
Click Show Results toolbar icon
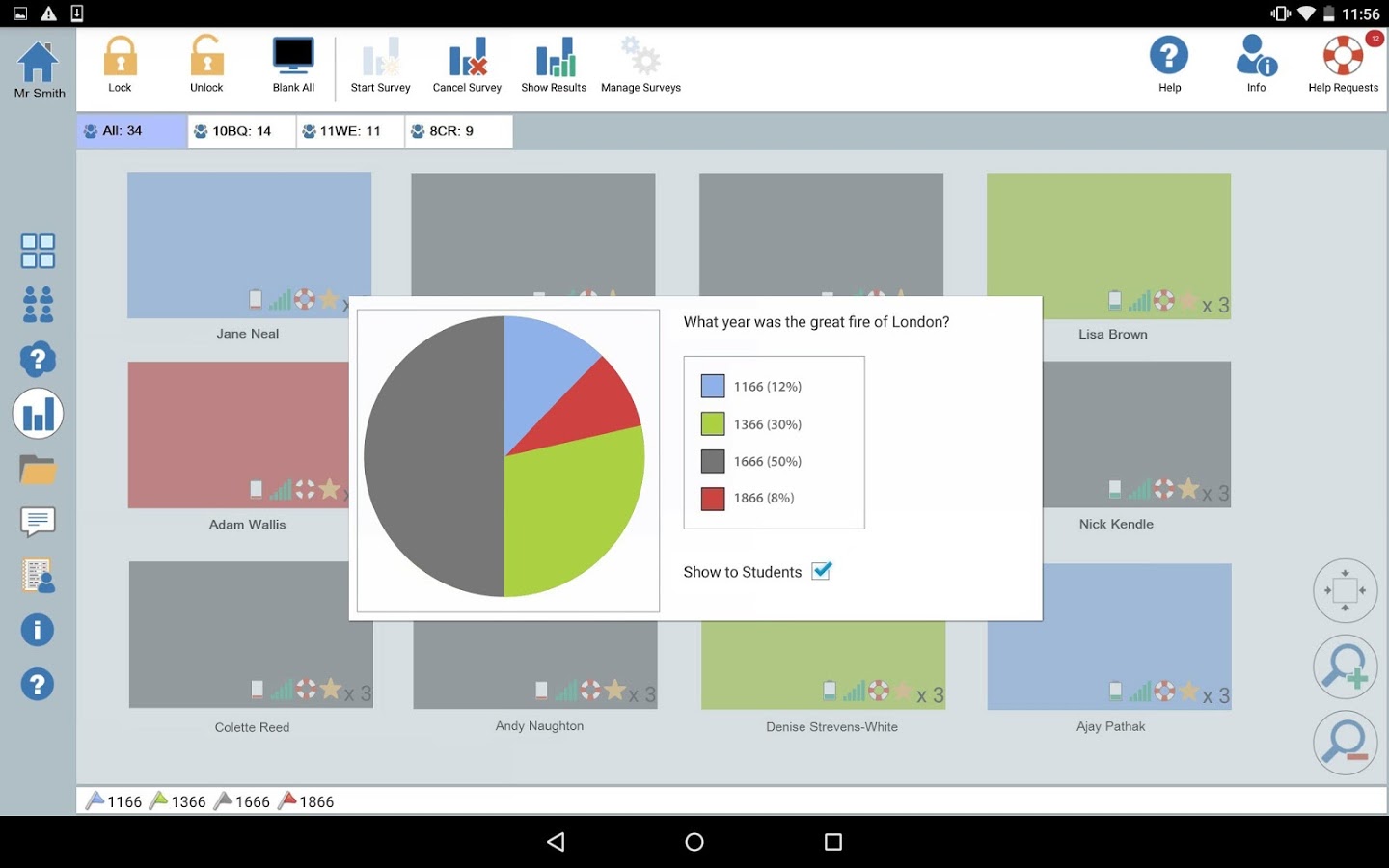tap(555, 57)
